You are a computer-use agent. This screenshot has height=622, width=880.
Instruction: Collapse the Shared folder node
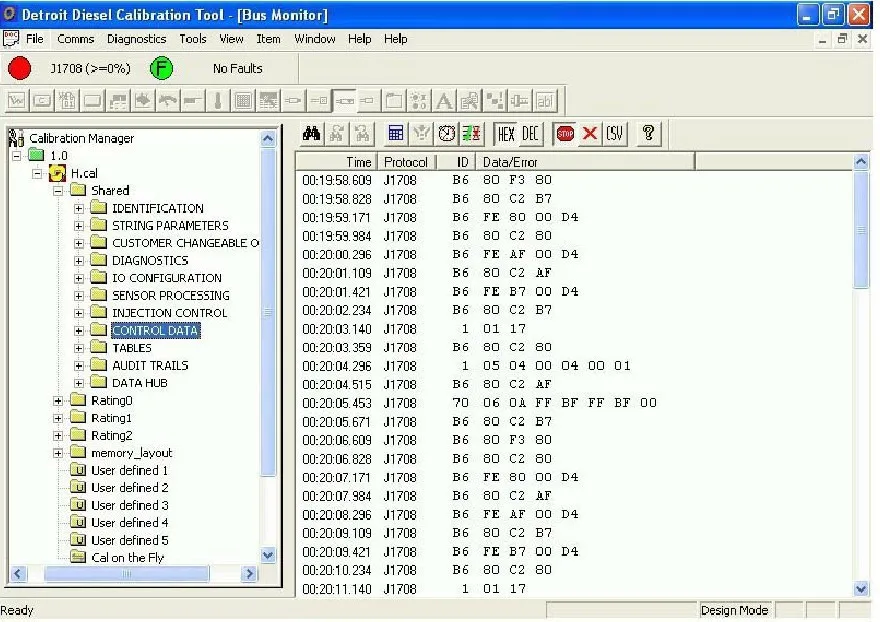(58, 191)
